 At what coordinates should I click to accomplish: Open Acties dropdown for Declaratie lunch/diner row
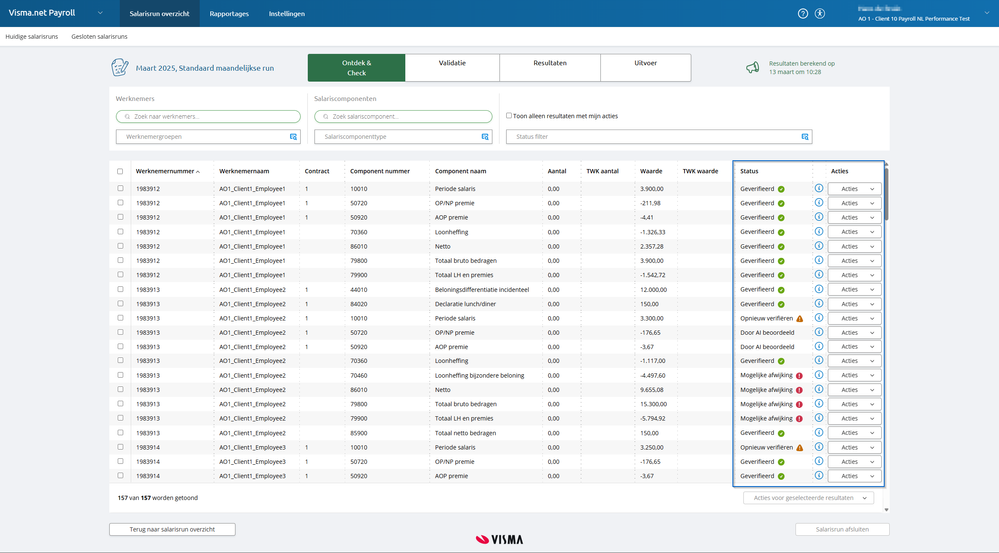click(854, 304)
